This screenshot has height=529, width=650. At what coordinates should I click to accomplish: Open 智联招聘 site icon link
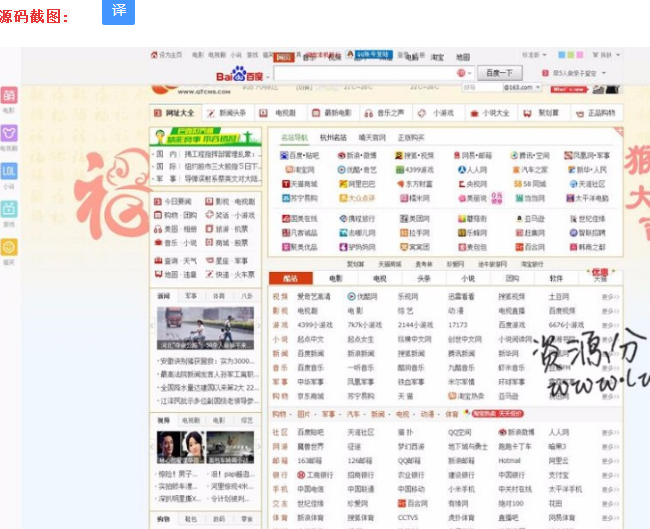click(587, 233)
